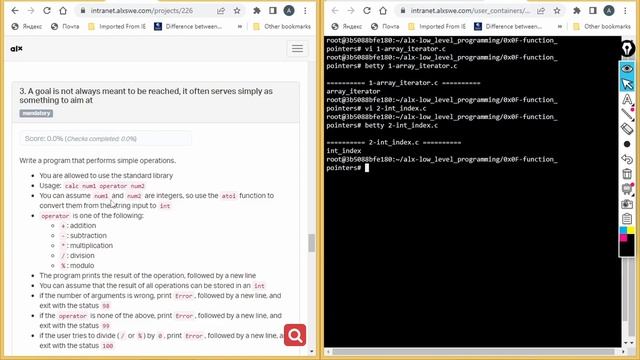Image resolution: width=640 pixels, height=360 pixels.
Task: Pick the yellow color swatch
Action: 631,231
